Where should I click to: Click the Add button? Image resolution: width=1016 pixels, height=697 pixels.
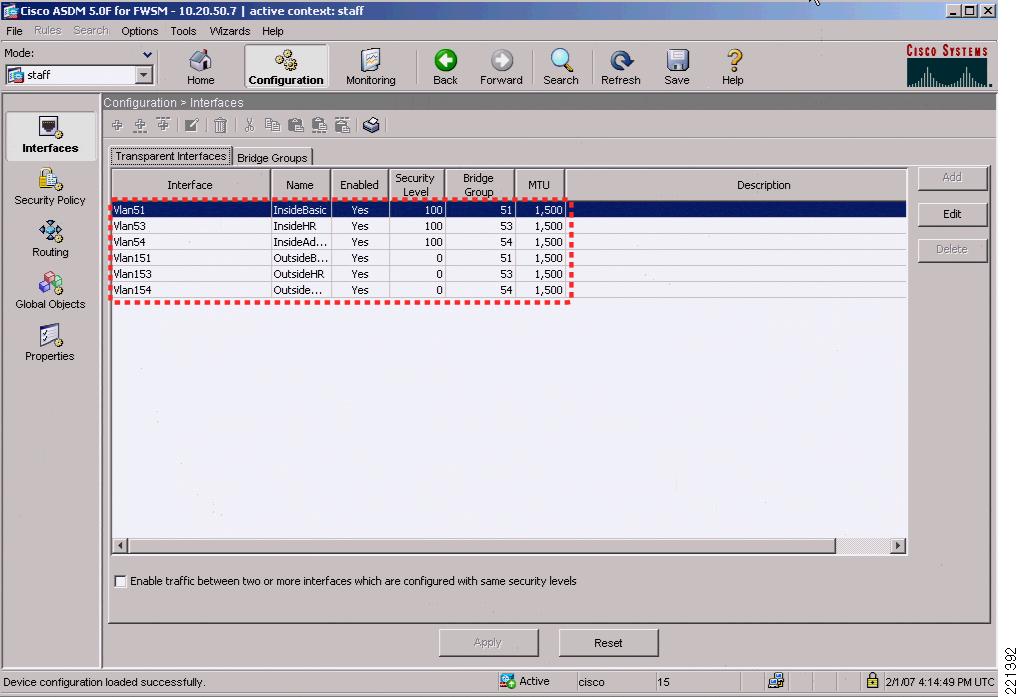[952, 177]
